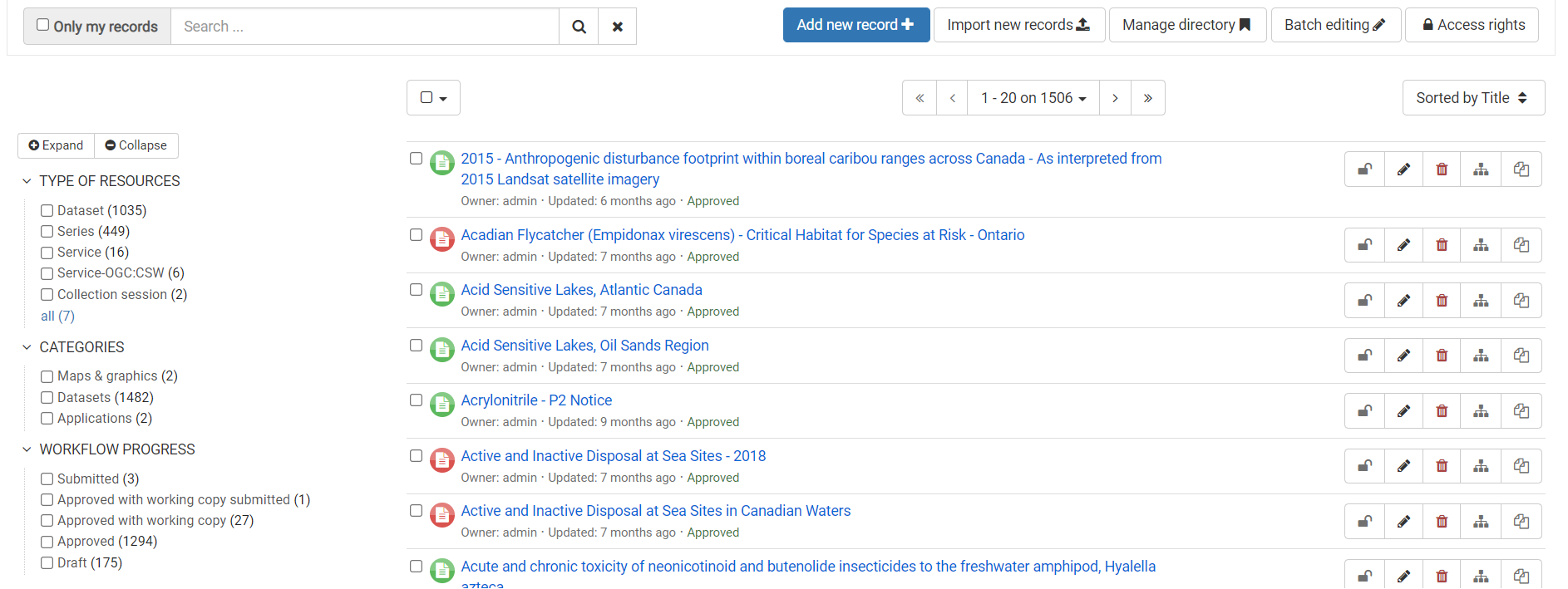1568x589 pixels.
Task: Click in the Search input field
Action: (365, 27)
